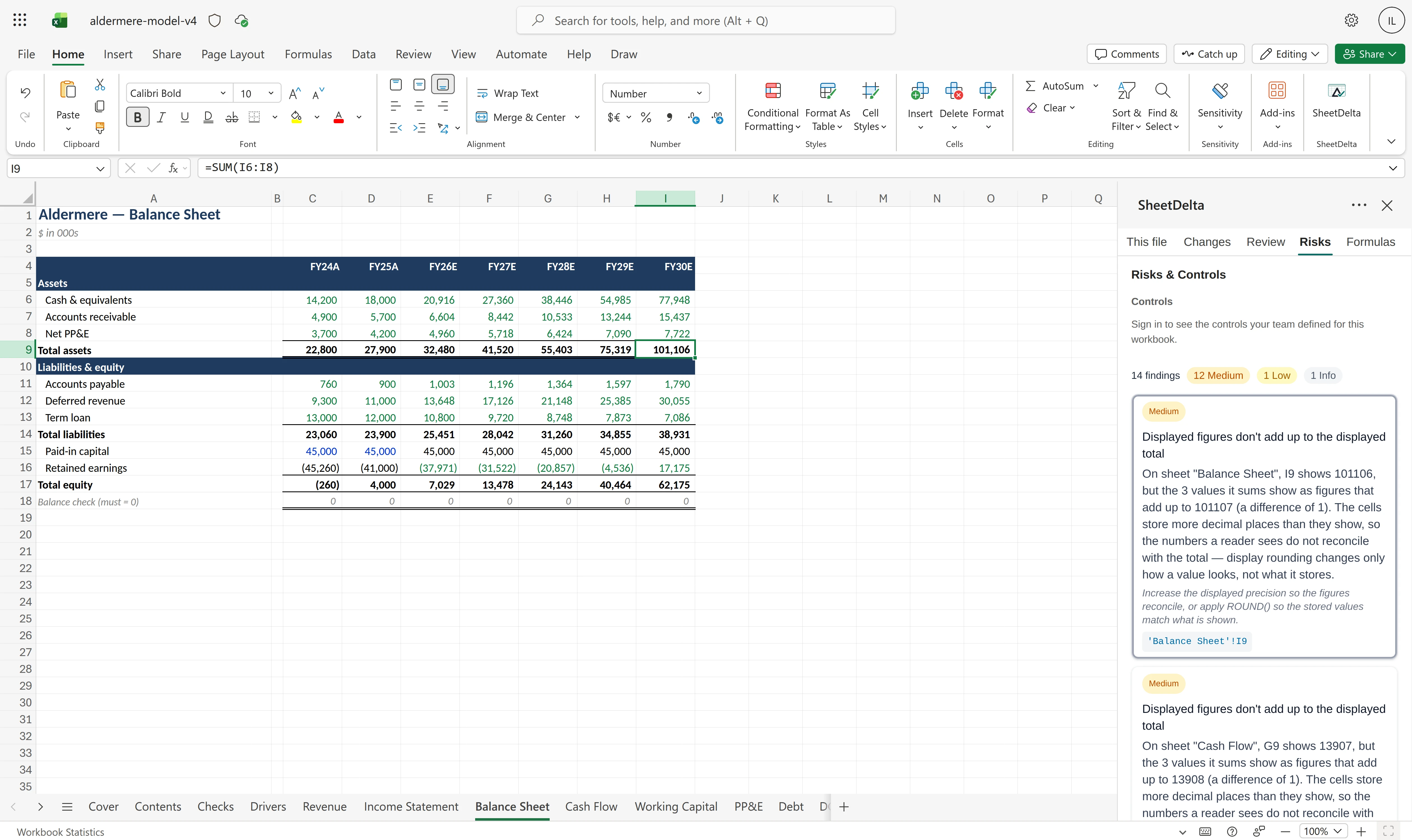This screenshot has height=840, width=1412.
Task: Toggle Strikethrough formatting button
Action: (232, 117)
